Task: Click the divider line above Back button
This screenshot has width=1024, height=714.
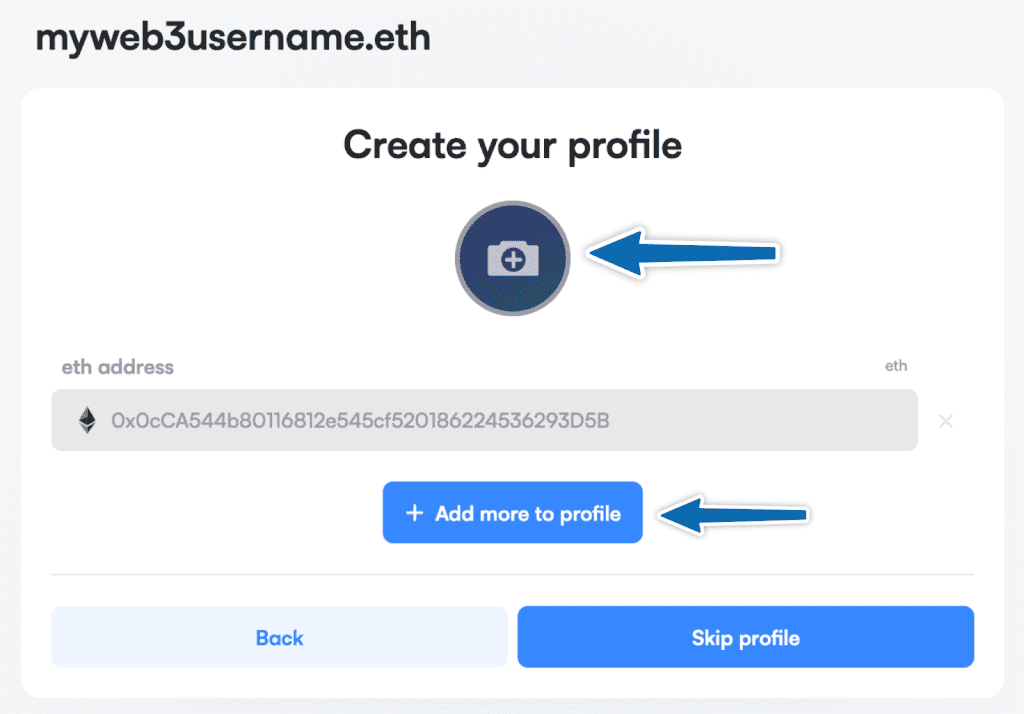Action: 512,575
